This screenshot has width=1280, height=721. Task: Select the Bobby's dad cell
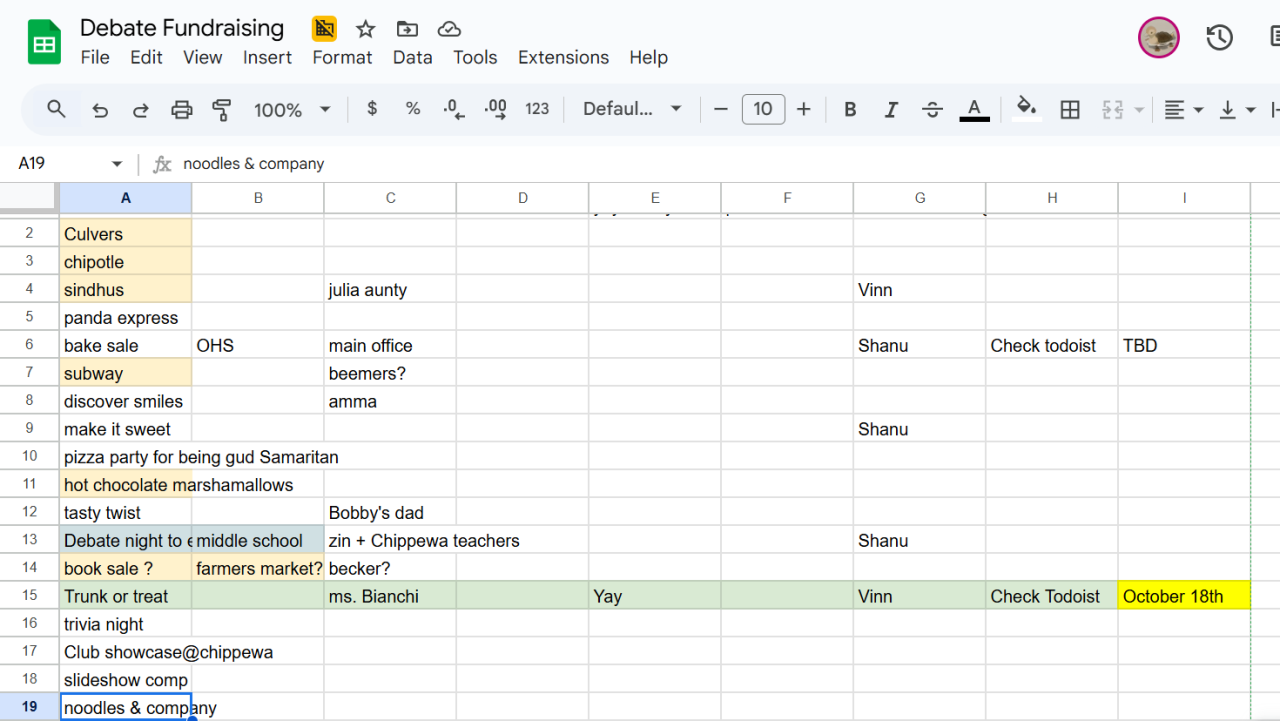pos(390,513)
